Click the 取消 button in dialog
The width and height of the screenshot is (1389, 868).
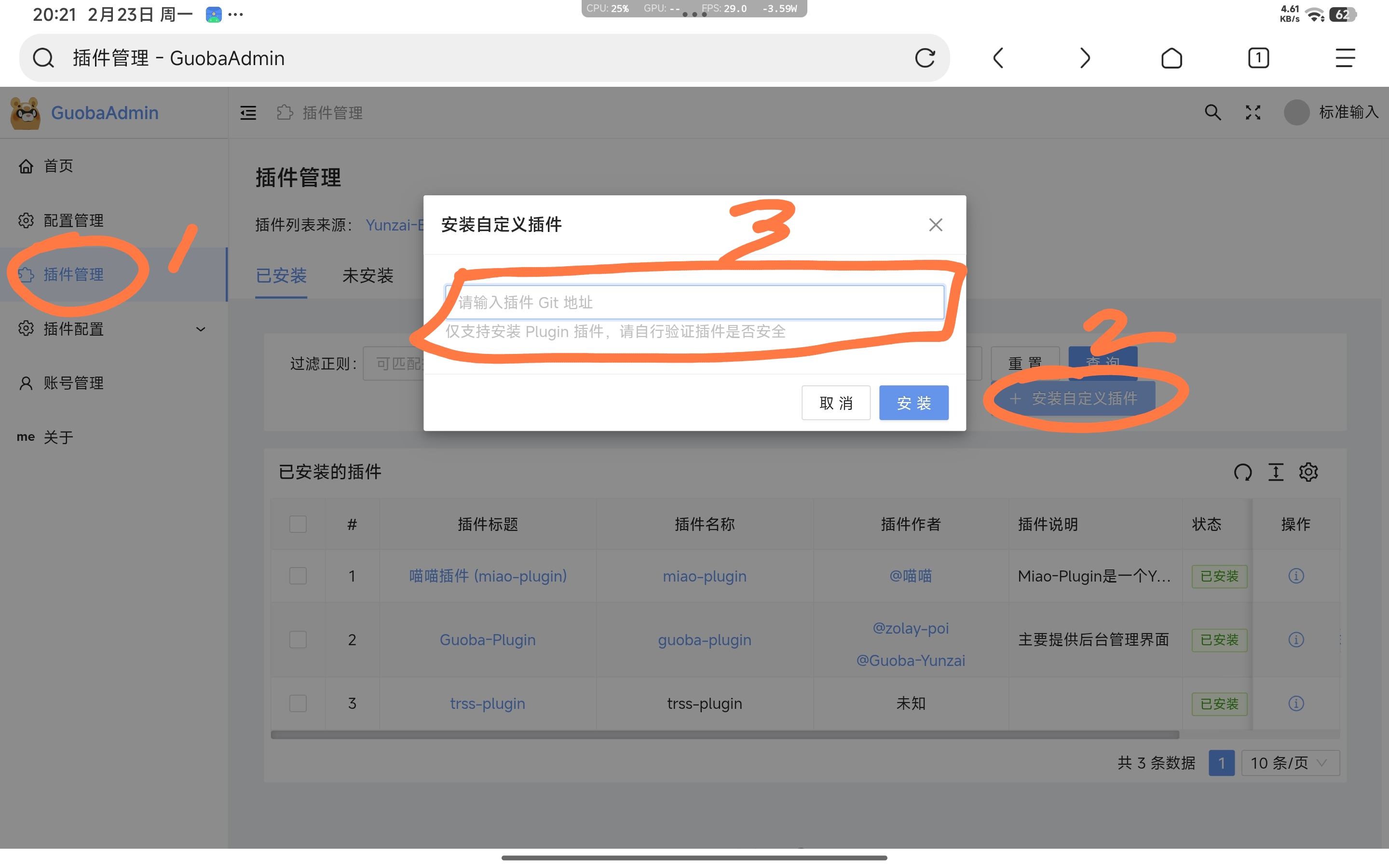(x=836, y=403)
